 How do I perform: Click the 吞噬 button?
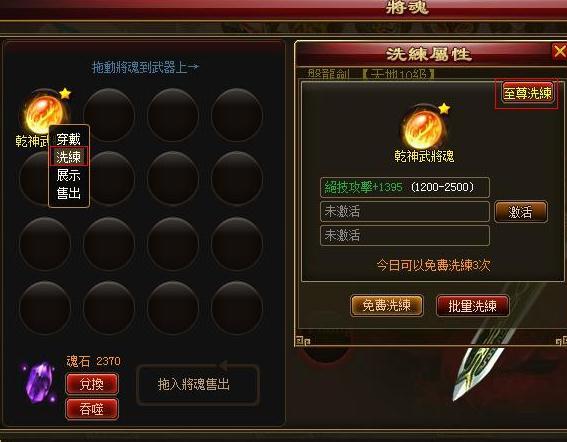[92, 409]
